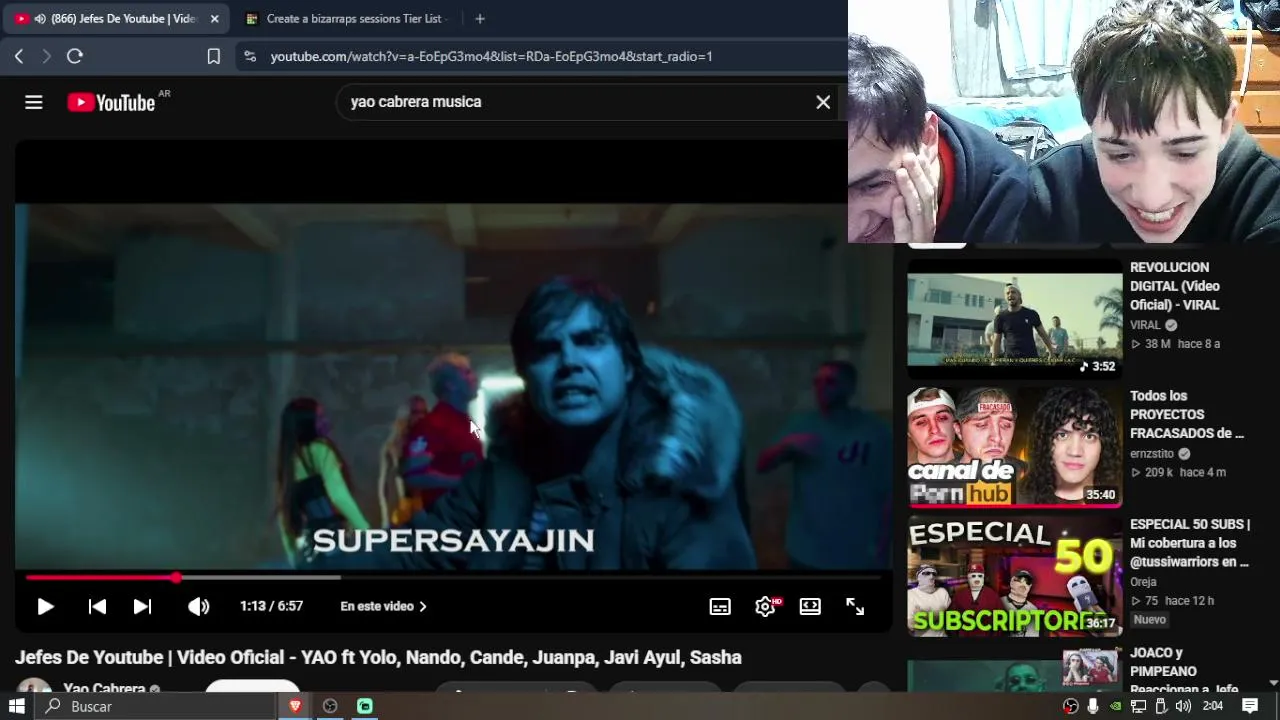The height and width of the screenshot is (720, 1280).
Task: Open 'Todos los PROYECTOS FRACASADOS de' title
Action: point(1187,415)
